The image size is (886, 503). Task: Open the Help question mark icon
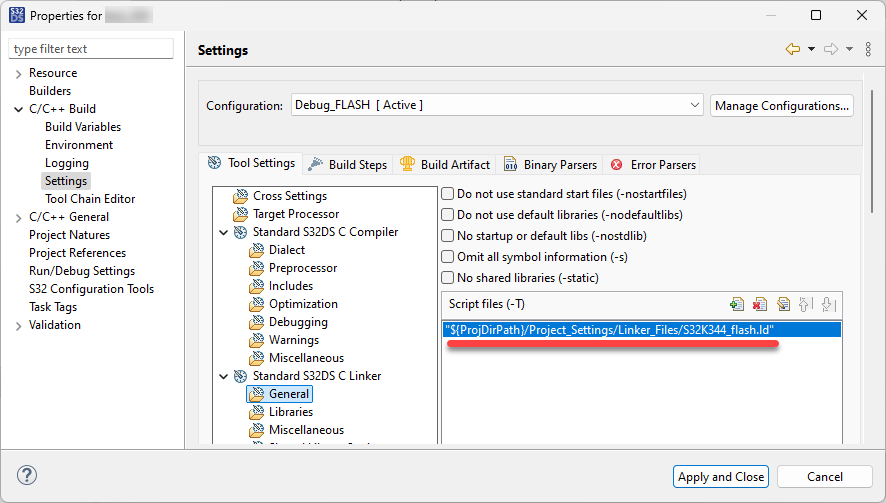[27, 475]
